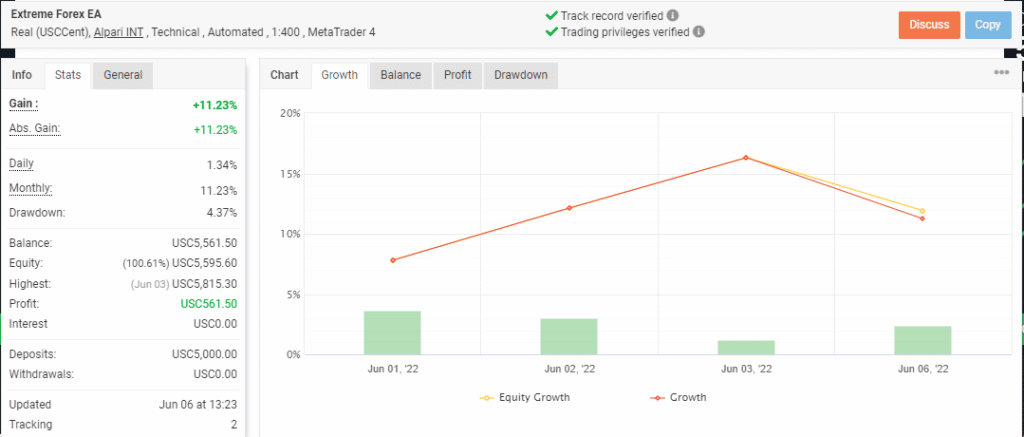Click info icon beside Trading privileges verified
Screen dimensions: 1024x437
click(x=698, y=32)
